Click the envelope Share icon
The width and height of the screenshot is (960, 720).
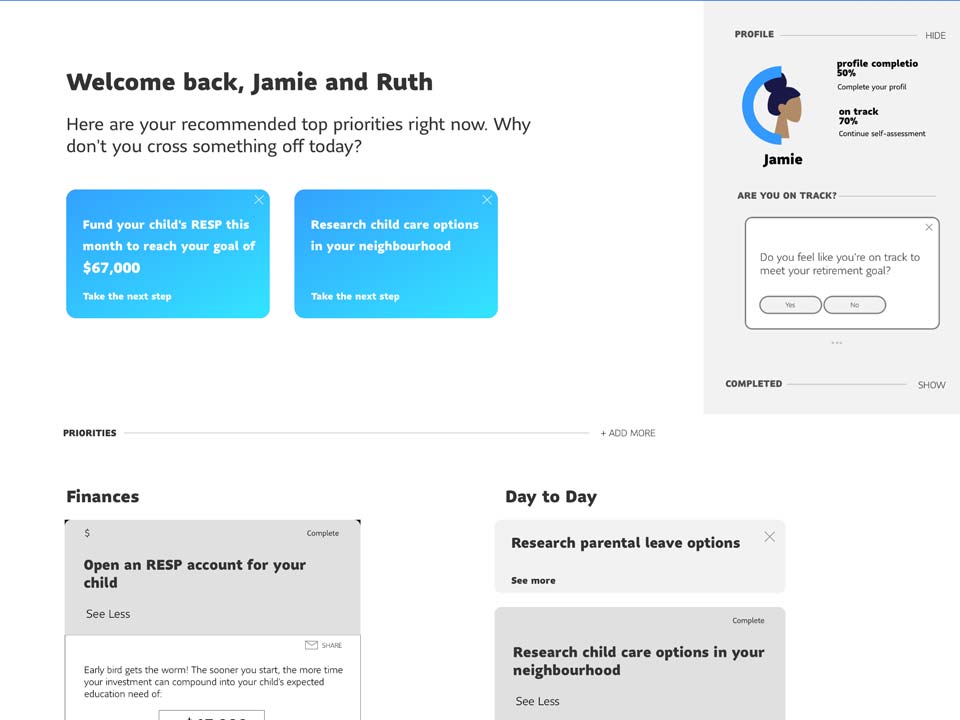pos(311,645)
